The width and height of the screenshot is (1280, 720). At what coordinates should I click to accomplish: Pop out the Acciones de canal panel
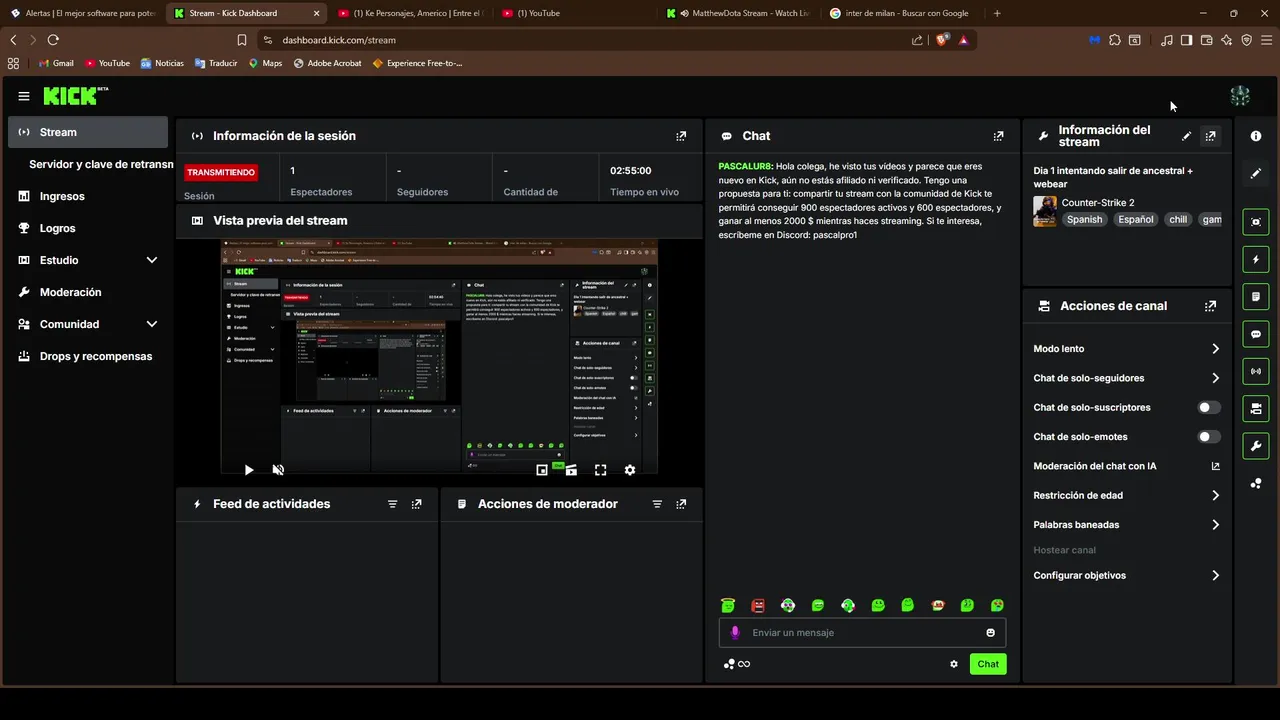point(1210,306)
